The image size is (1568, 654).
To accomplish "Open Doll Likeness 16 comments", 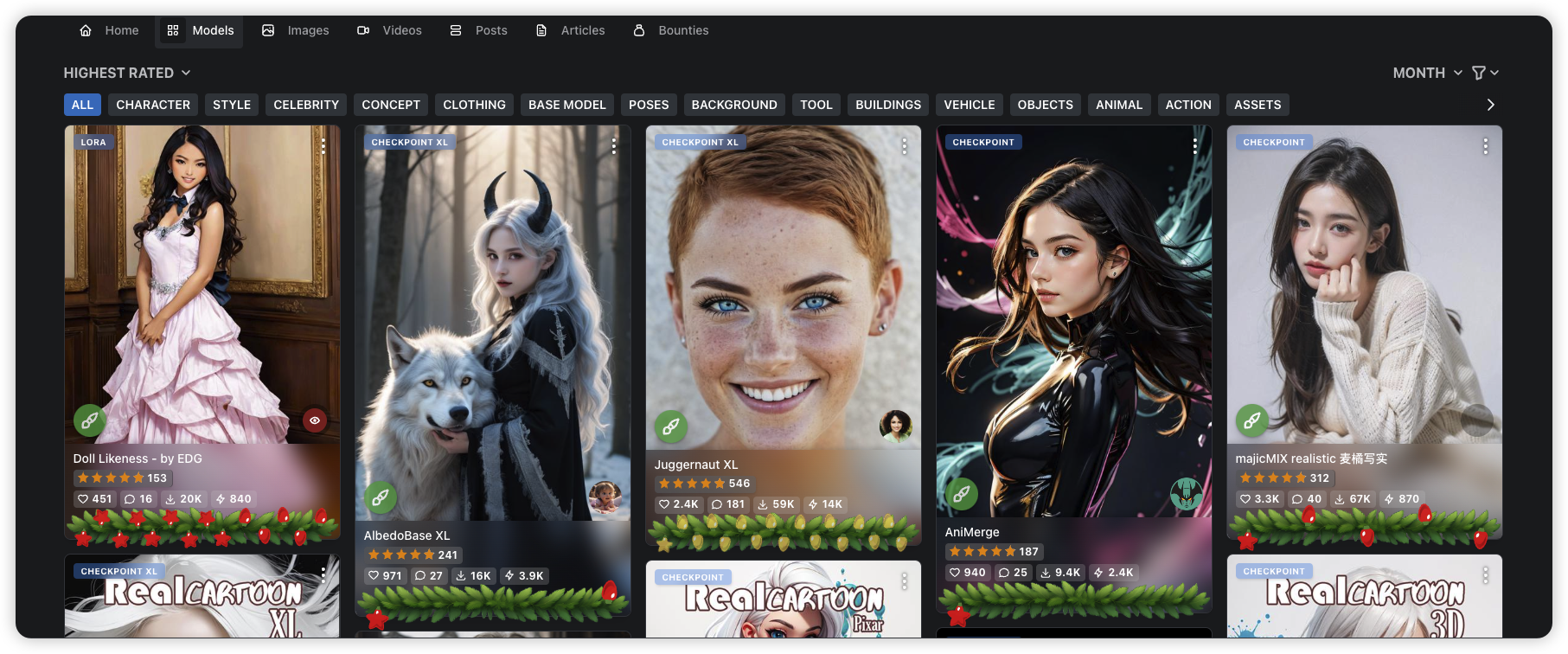I will pyautogui.click(x=138, y=499).
